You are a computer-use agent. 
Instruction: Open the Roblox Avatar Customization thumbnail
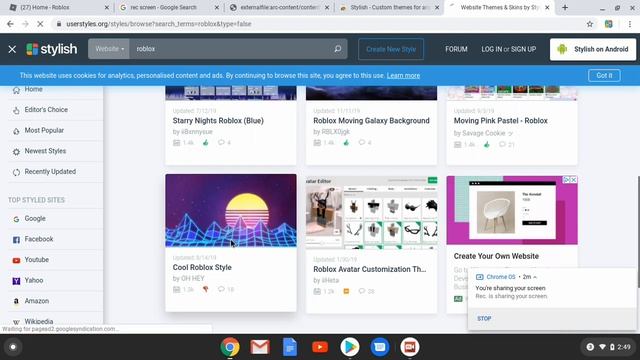(371, 212)
